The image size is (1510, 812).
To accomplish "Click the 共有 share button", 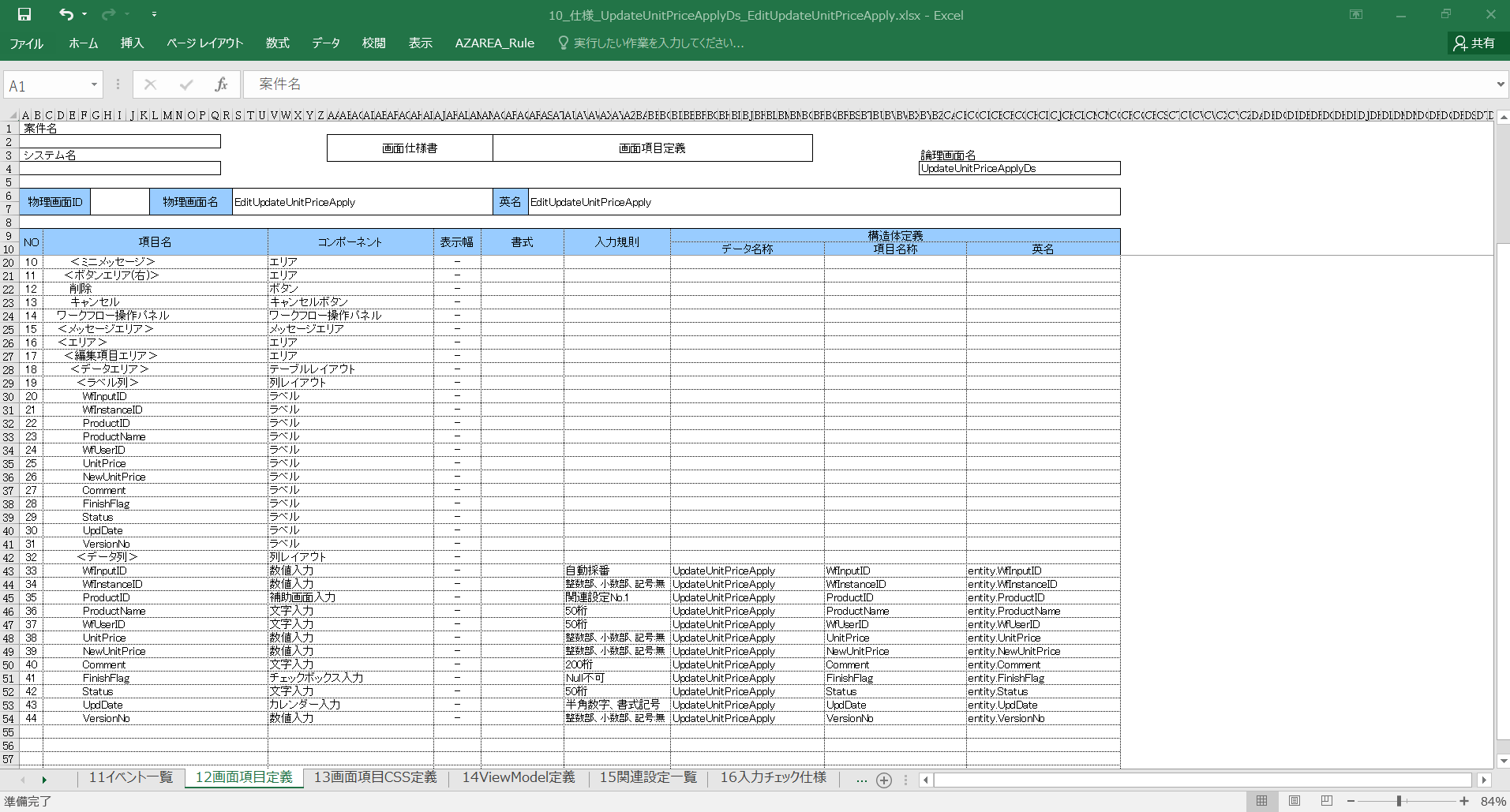I will [1474, 43].
